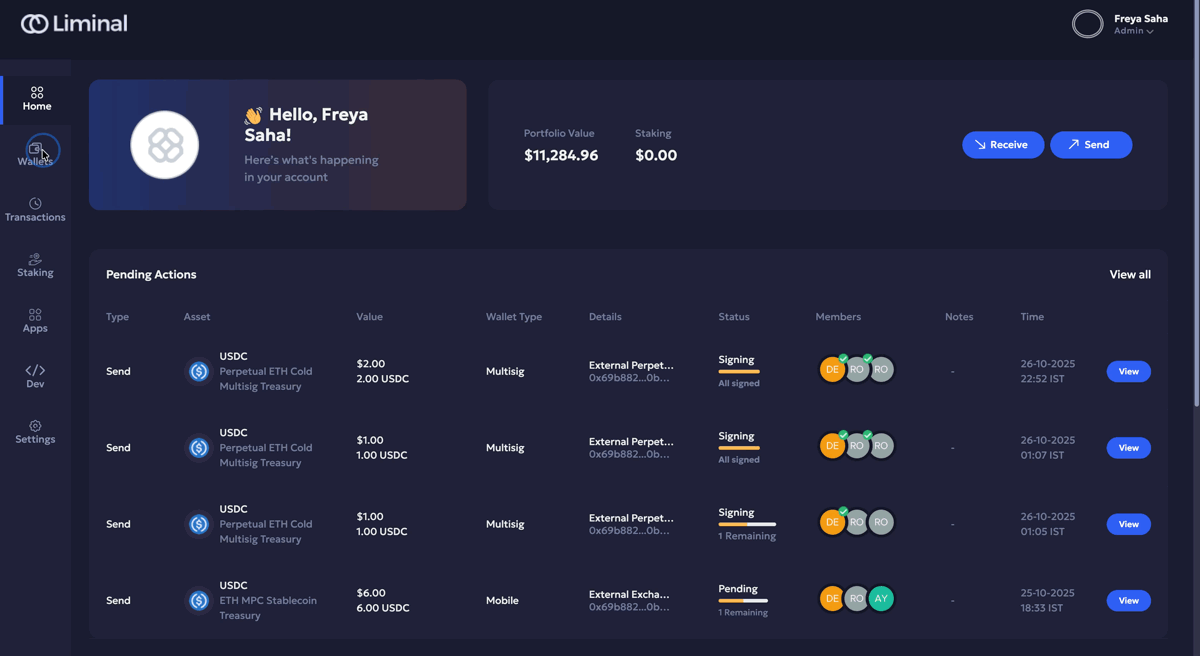The width and height of the screenshot is (1200, 656).
Task: Open the Staking sidebar section
Action: tap(36, 265)
